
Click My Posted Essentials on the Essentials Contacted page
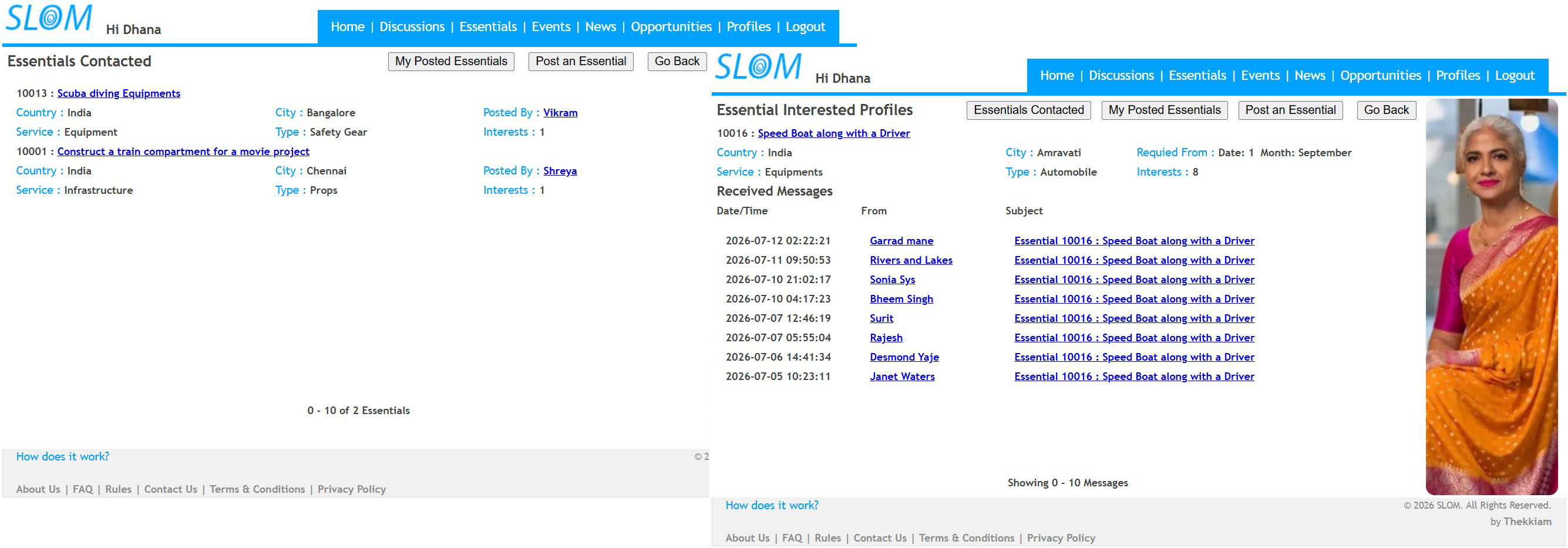[x=451, y=62]
